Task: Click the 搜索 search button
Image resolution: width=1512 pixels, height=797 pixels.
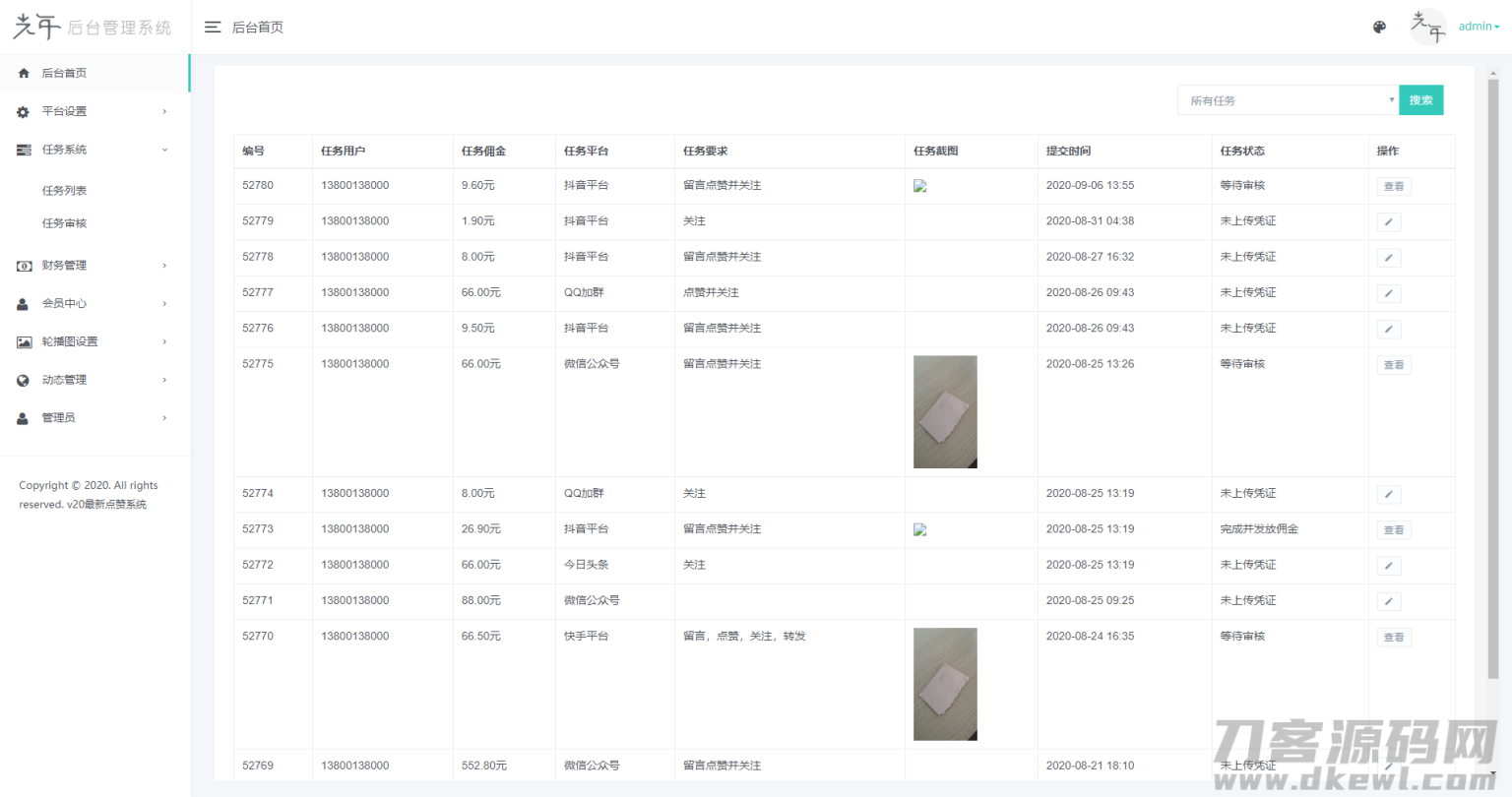Action: click(1420, 99)
